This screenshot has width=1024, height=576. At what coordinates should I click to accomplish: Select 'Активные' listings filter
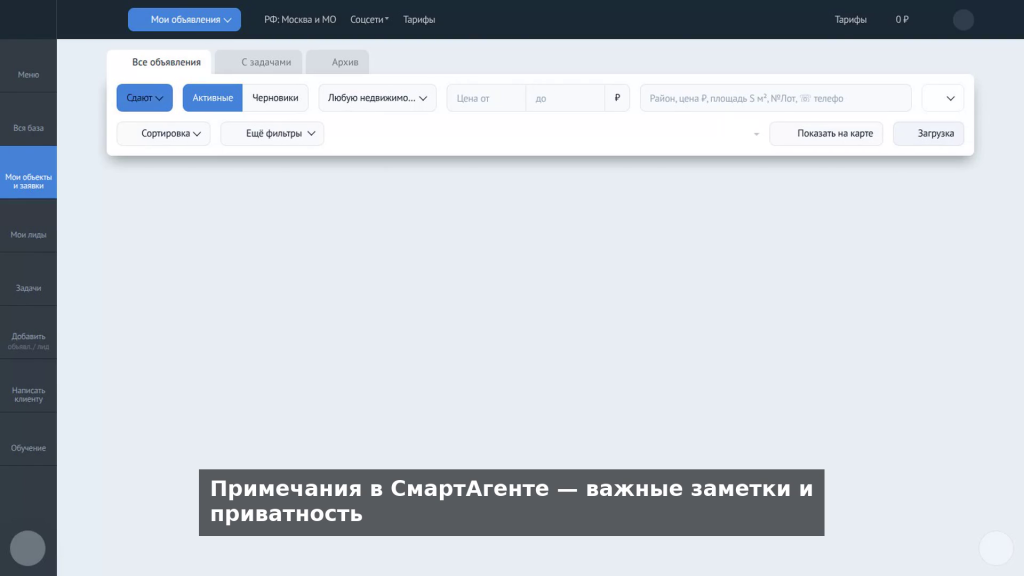pos(212,98)
